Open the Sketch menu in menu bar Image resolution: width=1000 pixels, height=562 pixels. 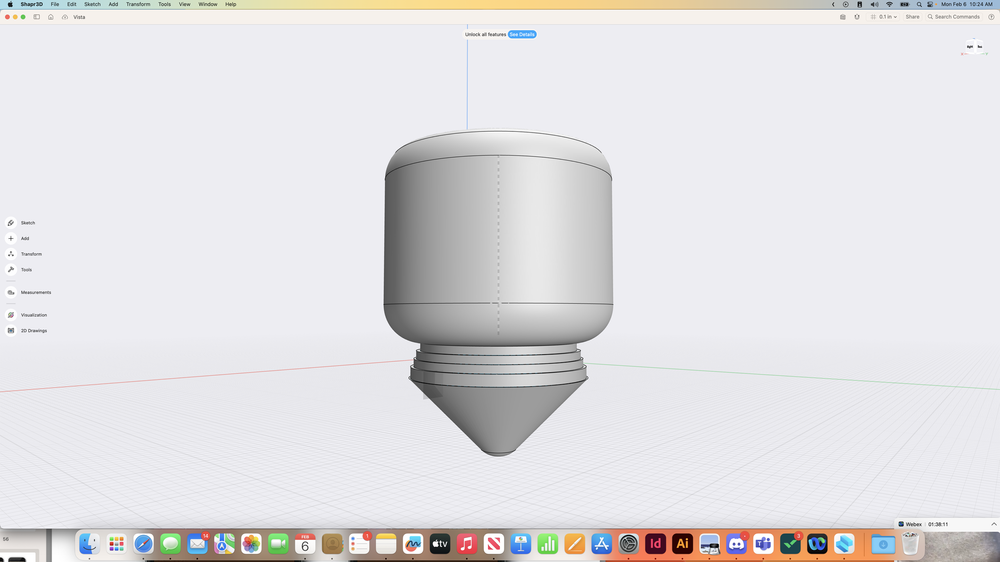92,4
